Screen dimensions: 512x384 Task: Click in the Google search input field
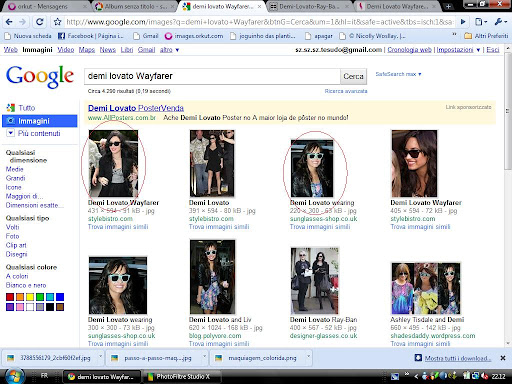coord(212,76)
